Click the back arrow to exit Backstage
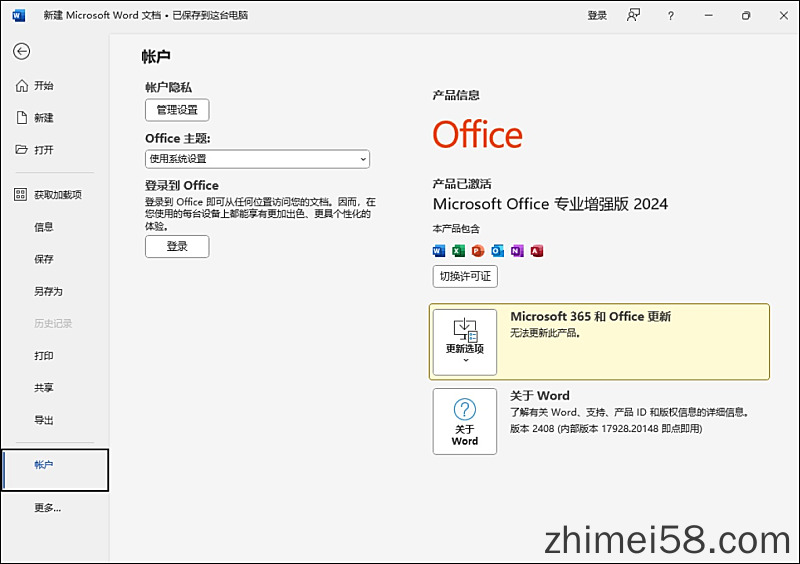This screenshot has width=800, height=564. click(21, 51)
